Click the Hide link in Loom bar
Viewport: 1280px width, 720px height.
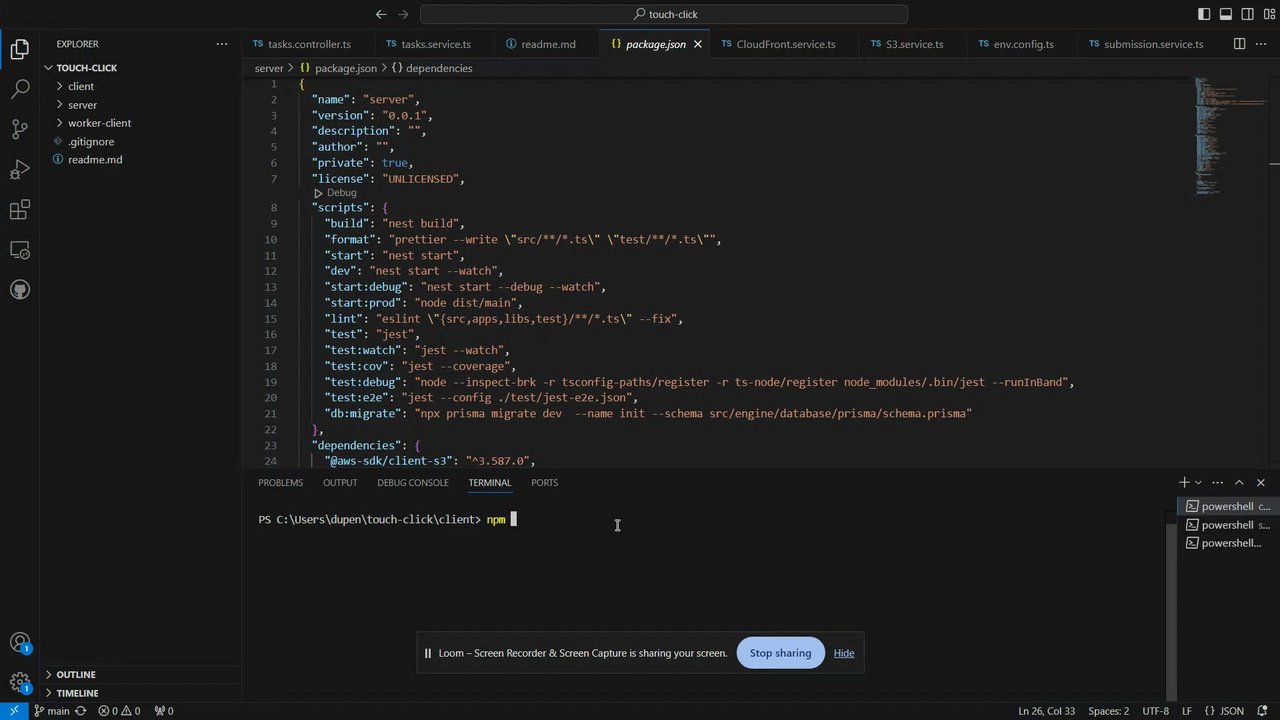click(x=844, y=653)
